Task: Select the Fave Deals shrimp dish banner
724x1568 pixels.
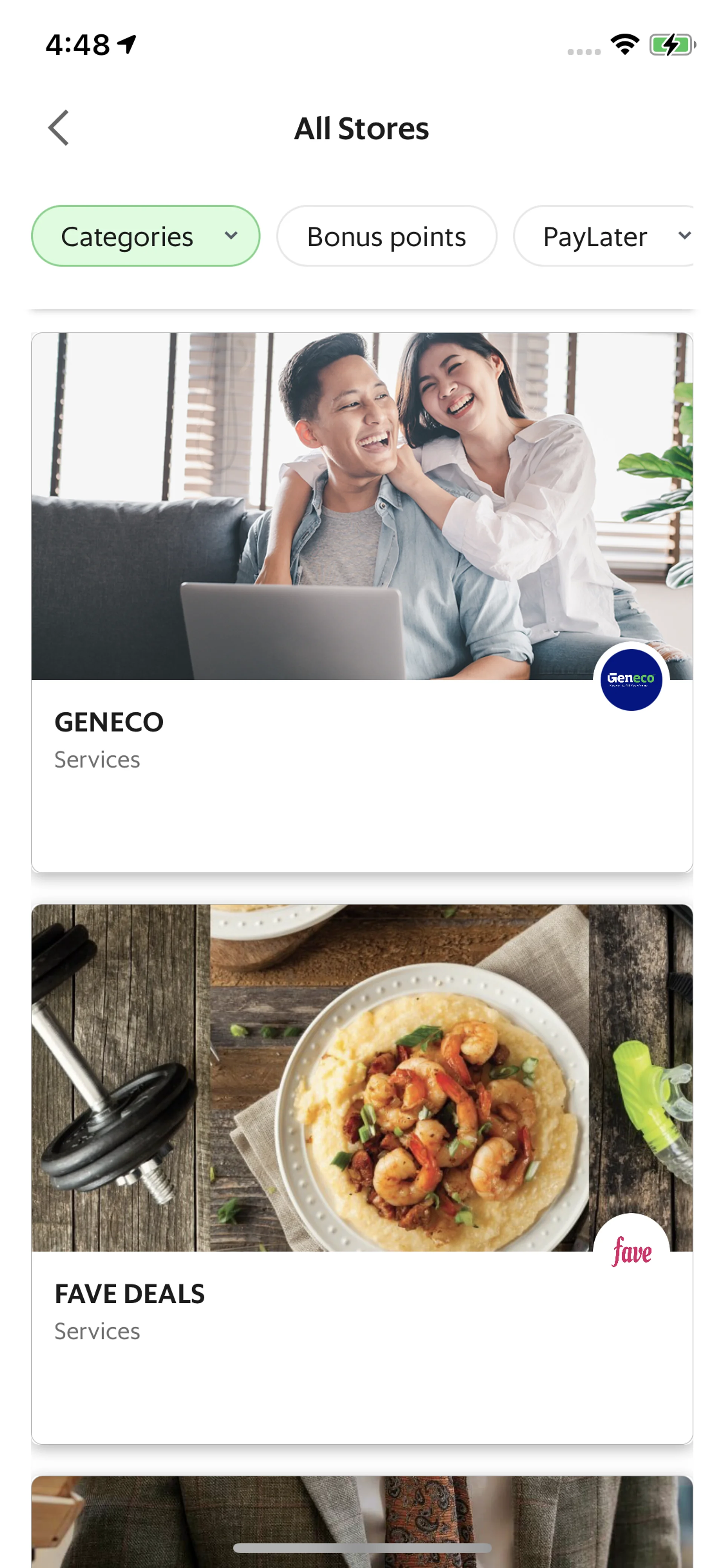Action: point(362,1077)
